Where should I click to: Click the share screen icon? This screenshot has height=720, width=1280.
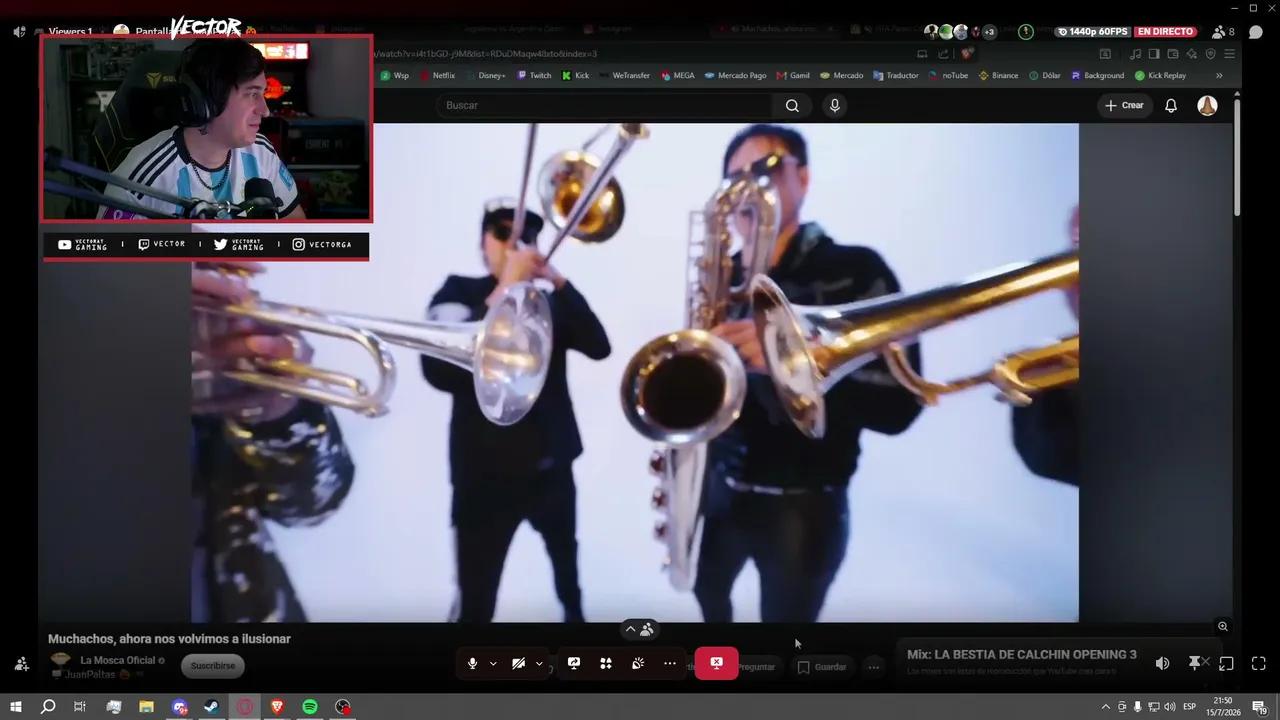pyautogui.click(x=574, y=663)
